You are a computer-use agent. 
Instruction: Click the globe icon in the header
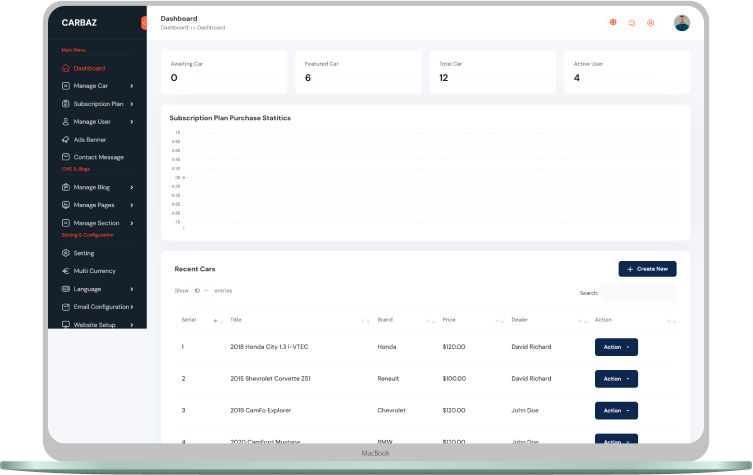coord(613,22)
